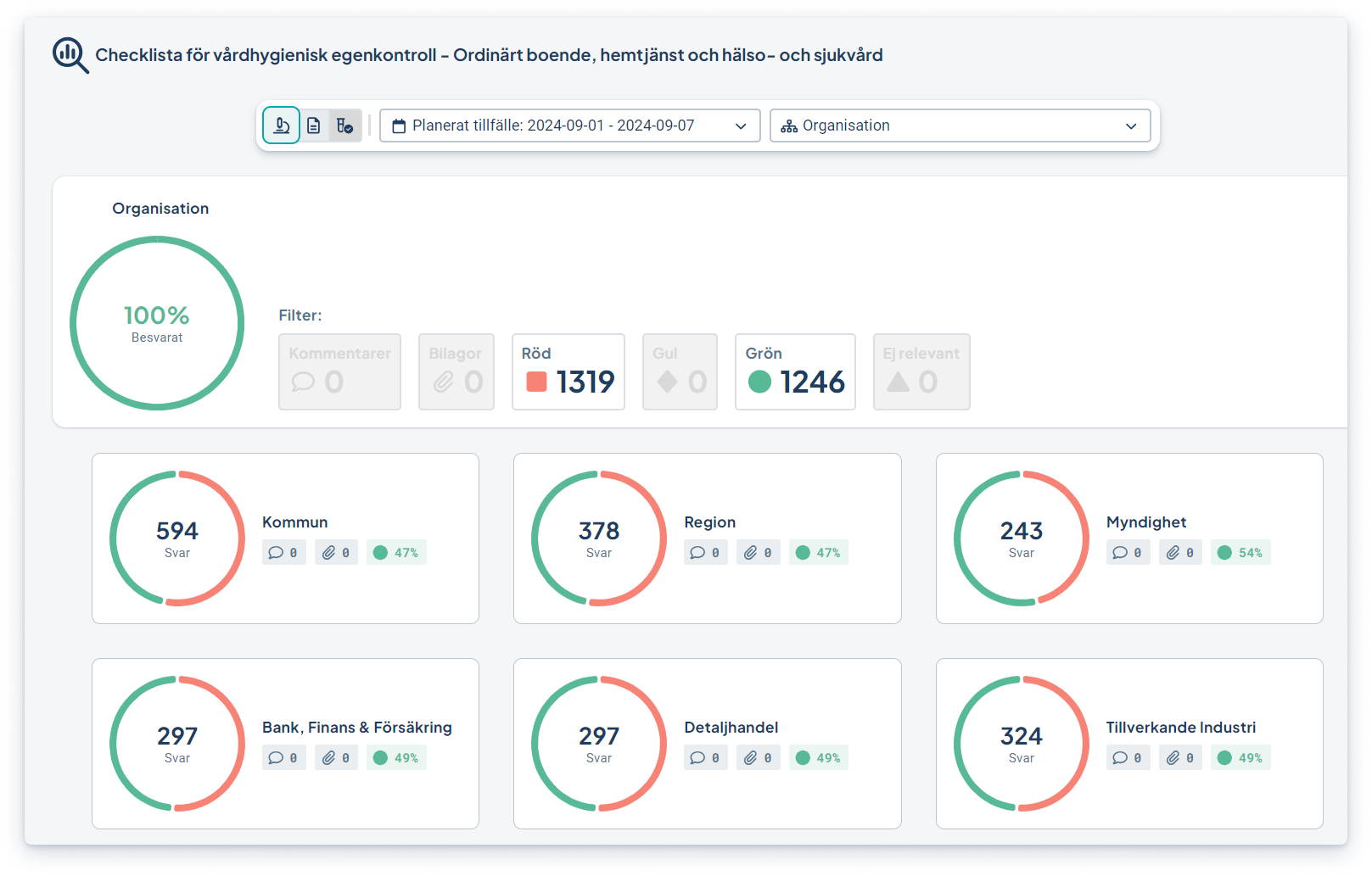
Task: Open the Organisation dropdown
Action: click(x=960, y=126)
